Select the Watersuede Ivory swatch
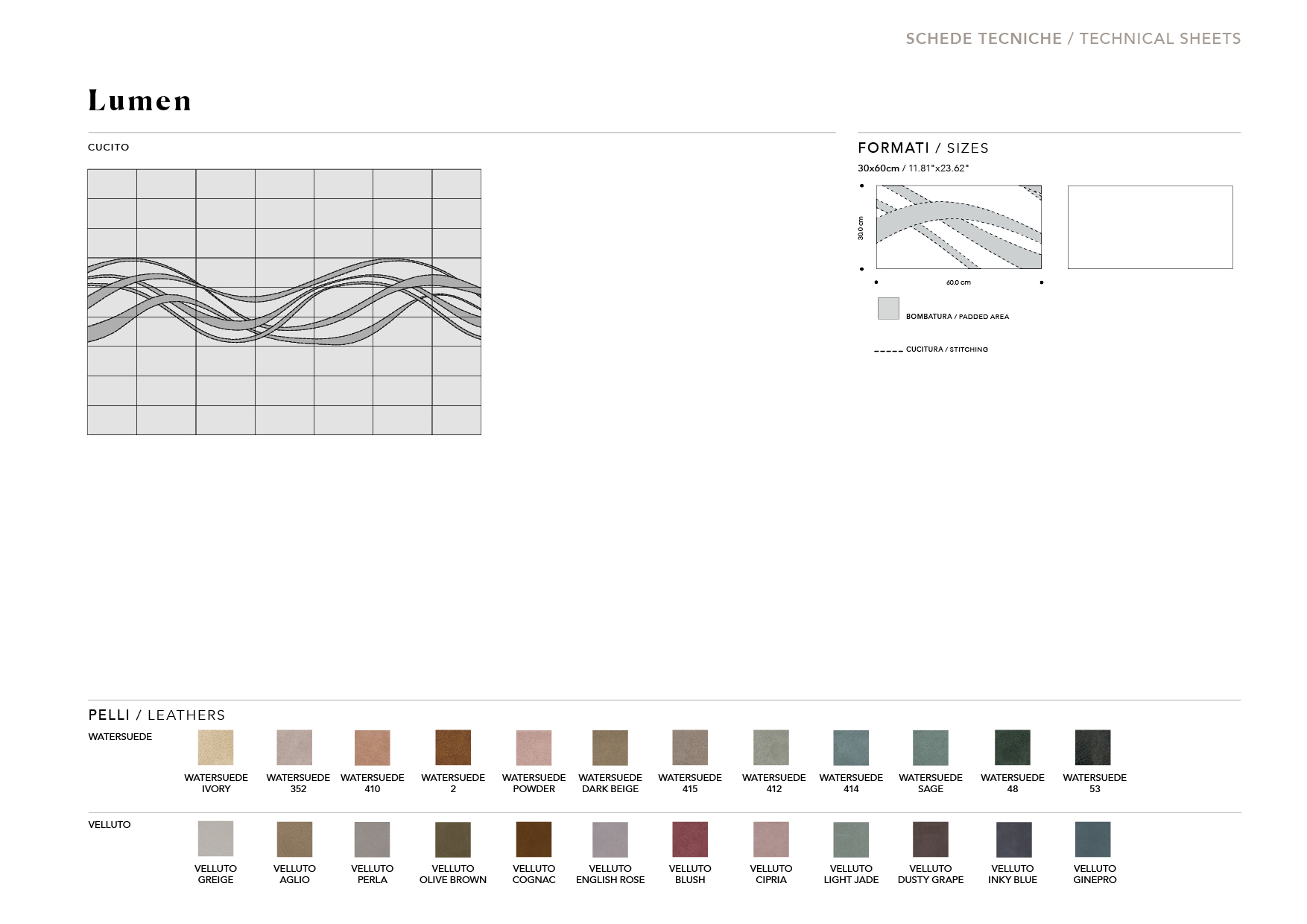This screenshot has height=924, width=1307. [215, 747]
